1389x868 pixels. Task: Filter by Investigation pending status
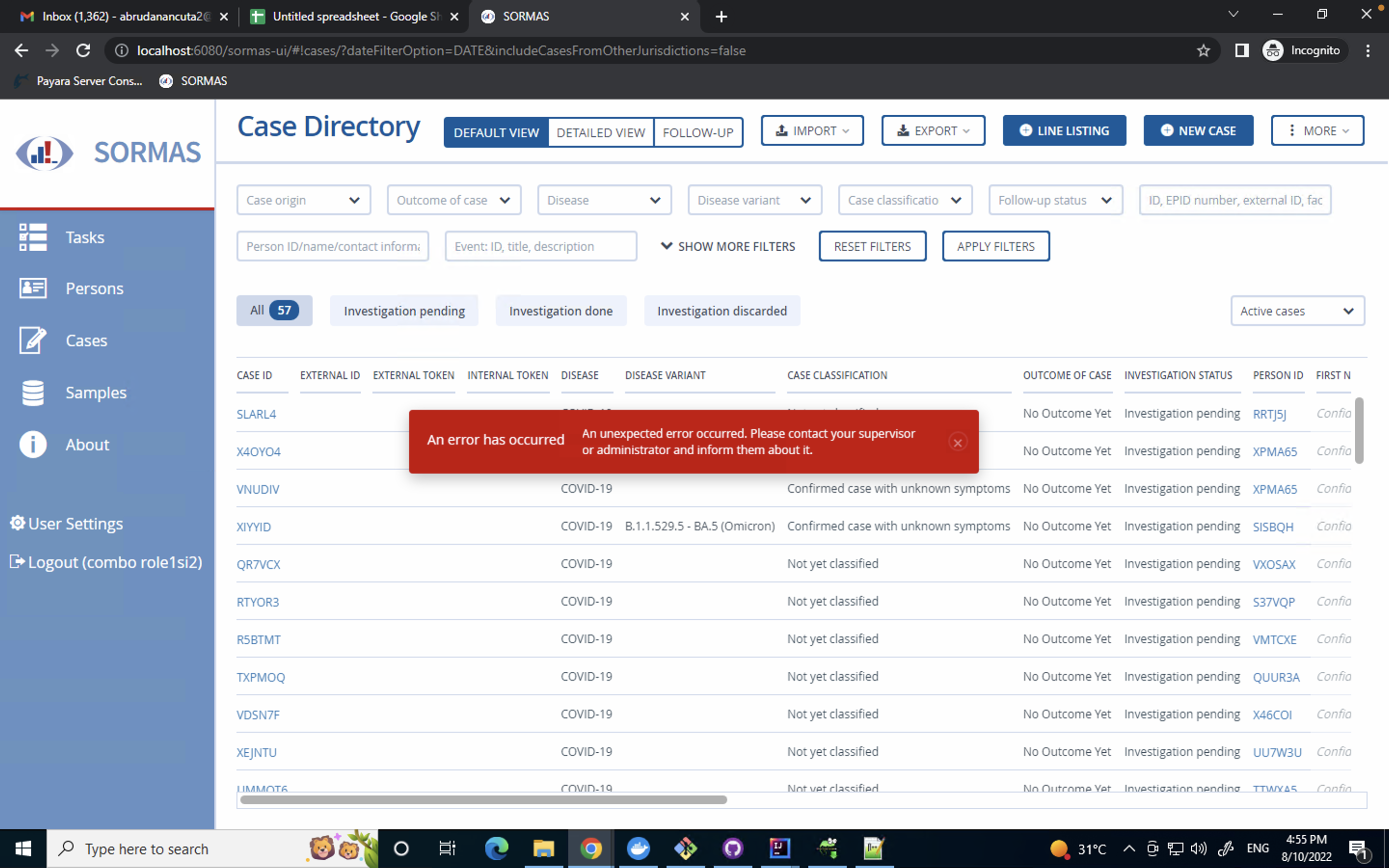click(x=404, y=311)
